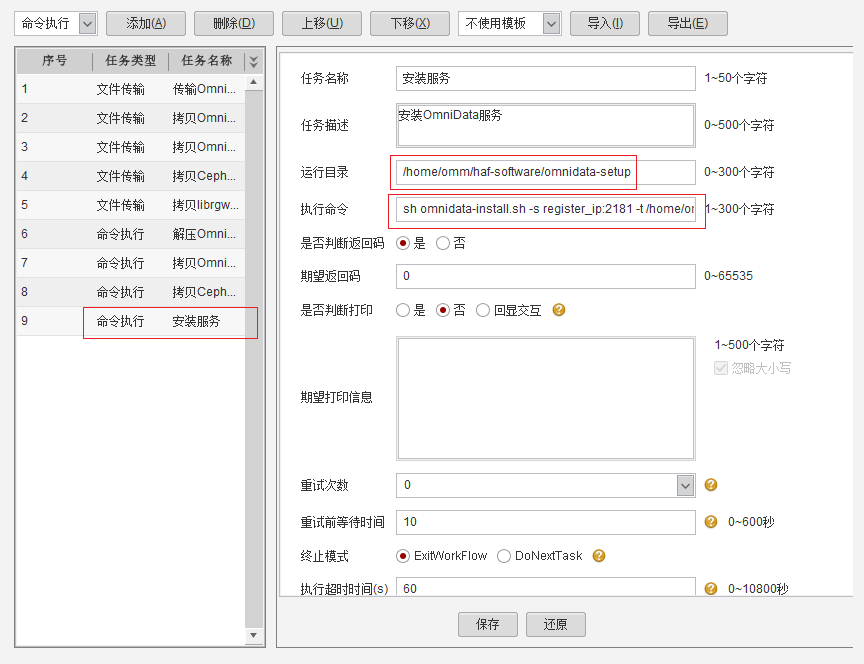Screen dimensions: 864x664
Task: Open 不使用模板 template dropdown
Action: [552, 24]
